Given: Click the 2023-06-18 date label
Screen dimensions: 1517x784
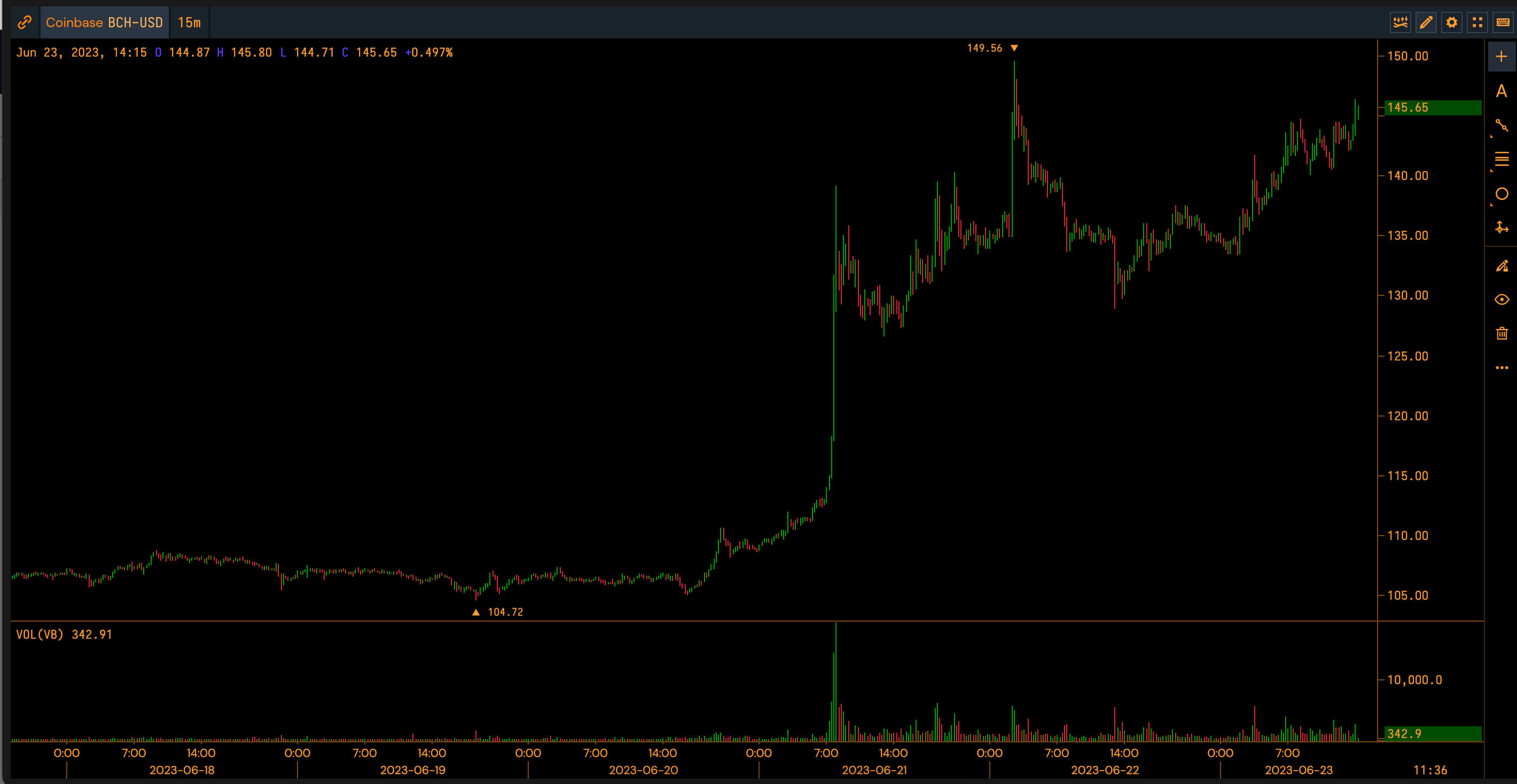Looking at the screenshot, I should (182, 770).
